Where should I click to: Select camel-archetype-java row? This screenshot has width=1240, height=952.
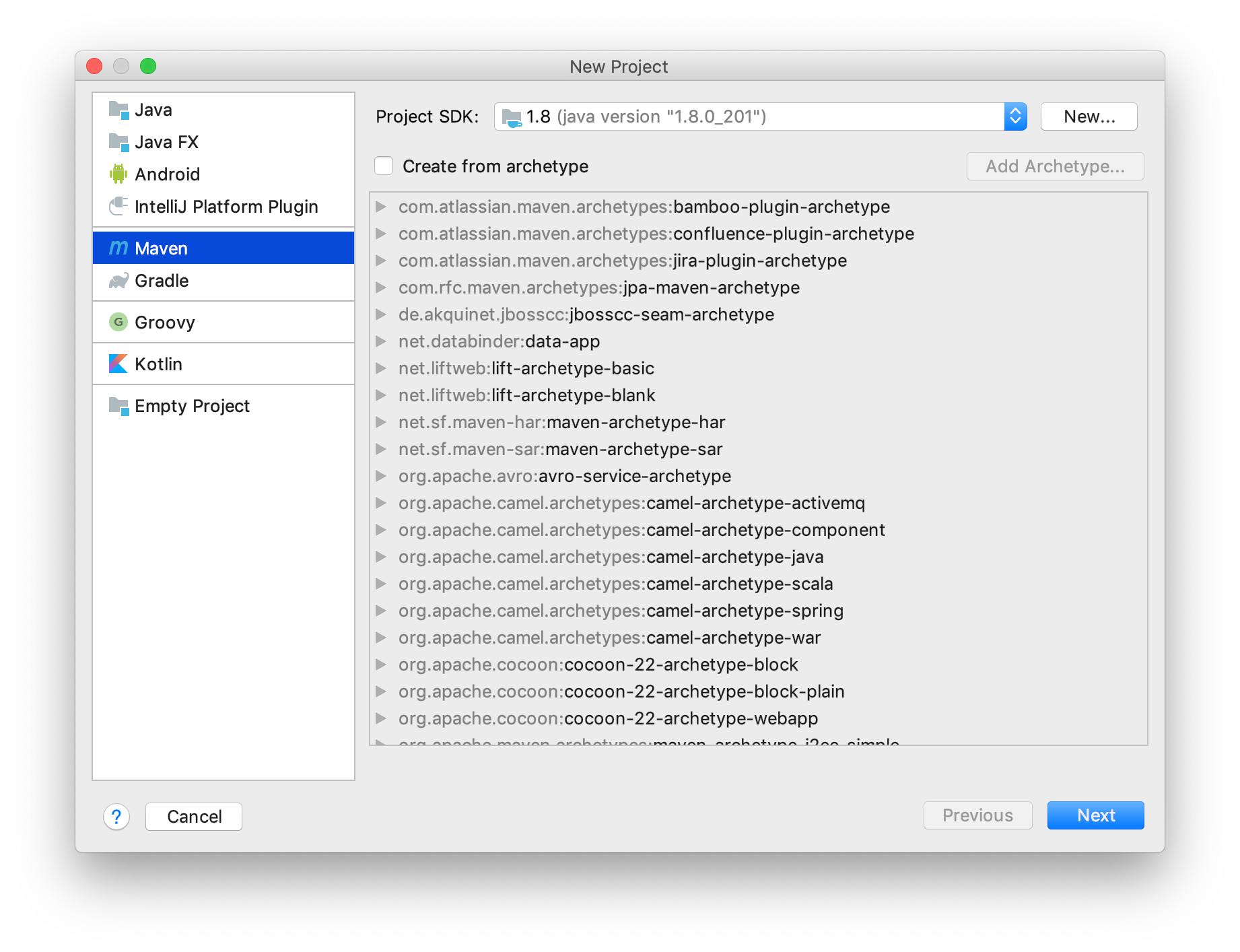pos(758,557)
